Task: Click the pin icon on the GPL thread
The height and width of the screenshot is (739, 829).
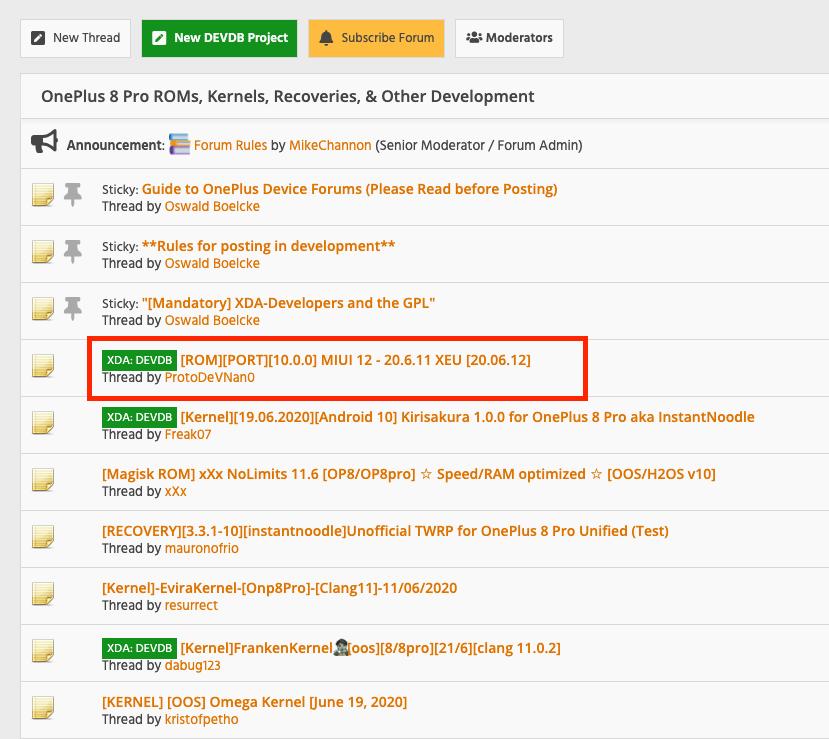Action: coord(73,309)
